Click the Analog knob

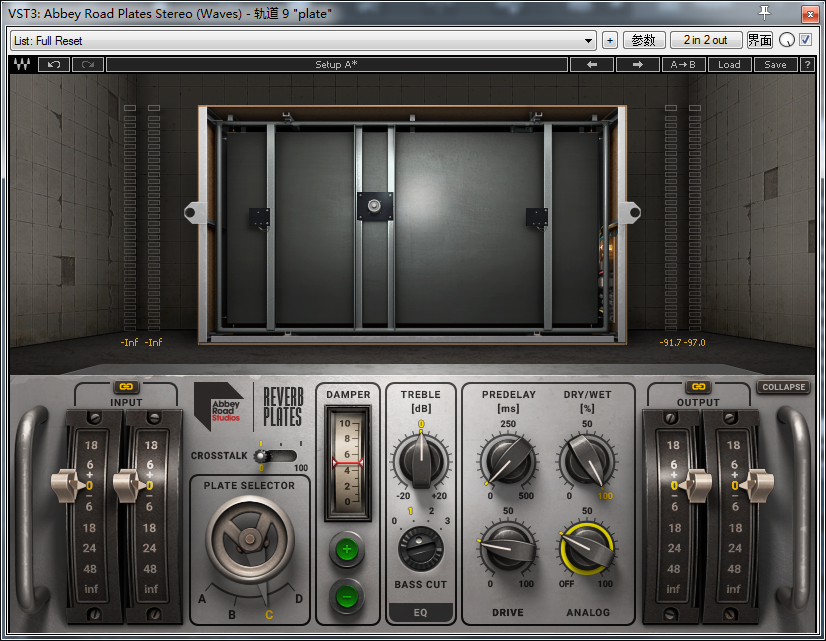pyautogui.click(x=587, y=548)
